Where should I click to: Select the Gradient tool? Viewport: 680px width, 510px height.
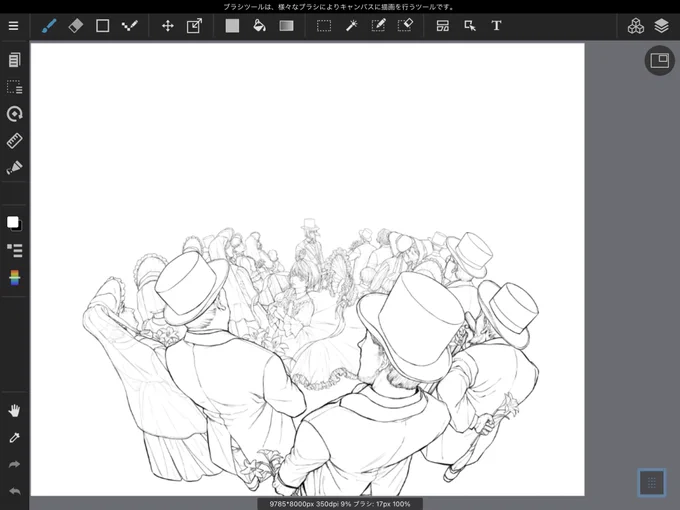point(286,26)
